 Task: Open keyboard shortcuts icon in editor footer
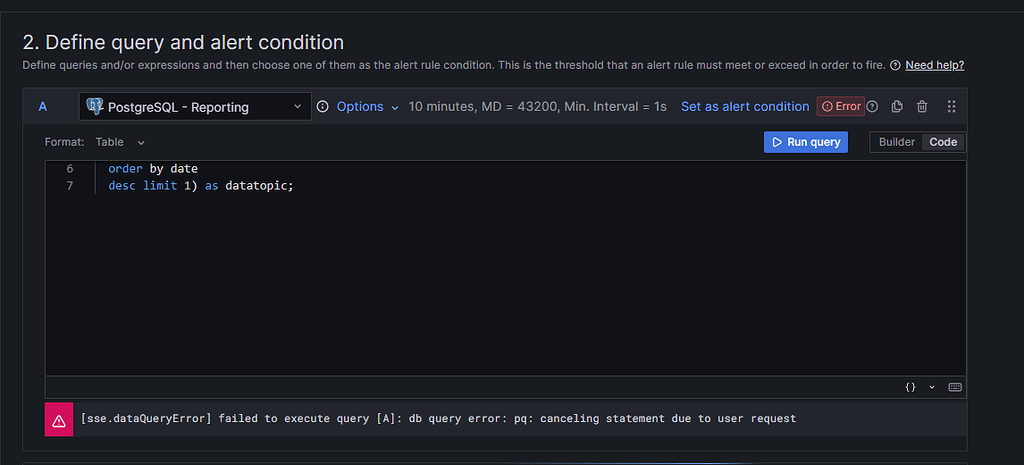[x=955, y=387]
